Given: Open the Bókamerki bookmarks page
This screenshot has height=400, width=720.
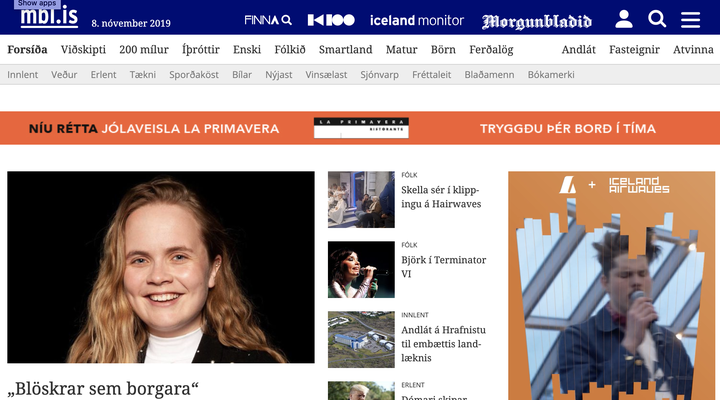Looking at the screenshot, I should 551,74.
